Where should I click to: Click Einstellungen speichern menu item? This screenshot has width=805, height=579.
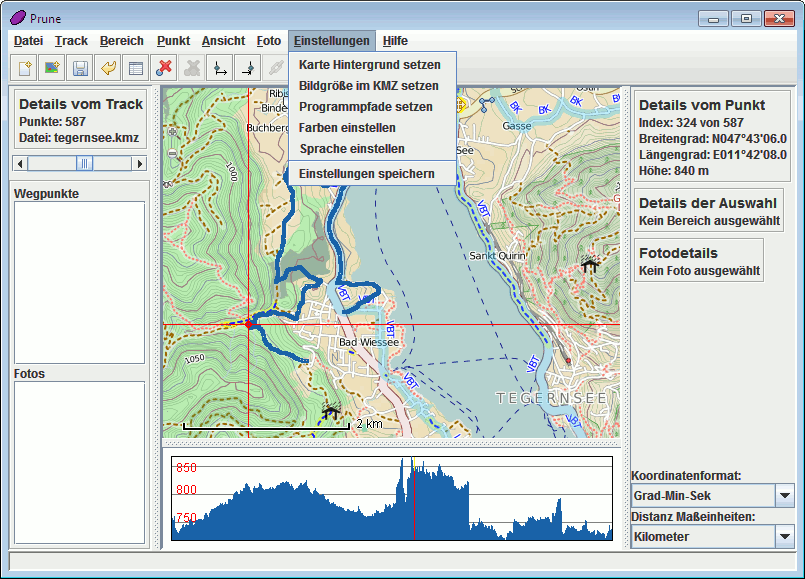click(366, 173)
